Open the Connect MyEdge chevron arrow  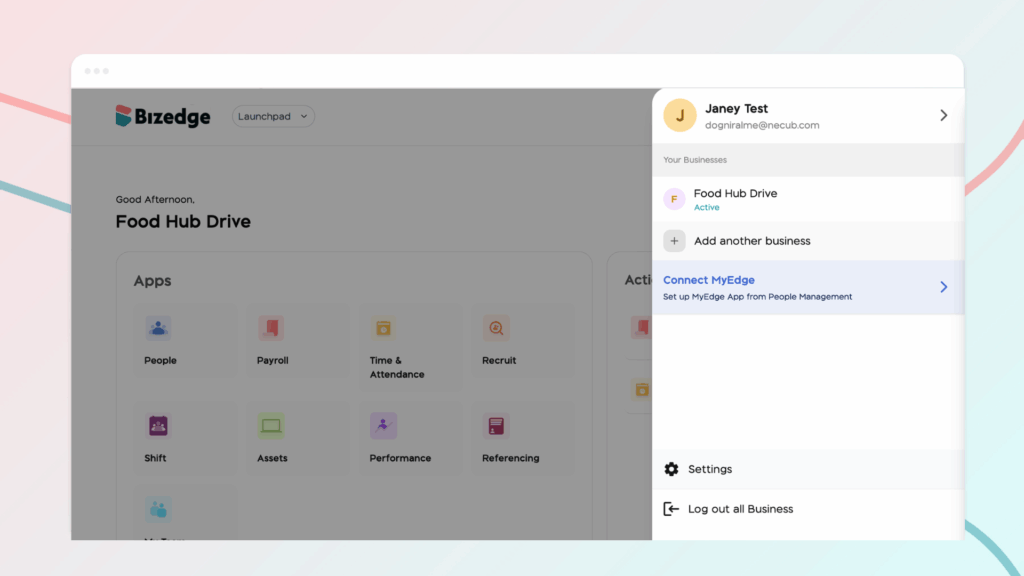(943, 287)
